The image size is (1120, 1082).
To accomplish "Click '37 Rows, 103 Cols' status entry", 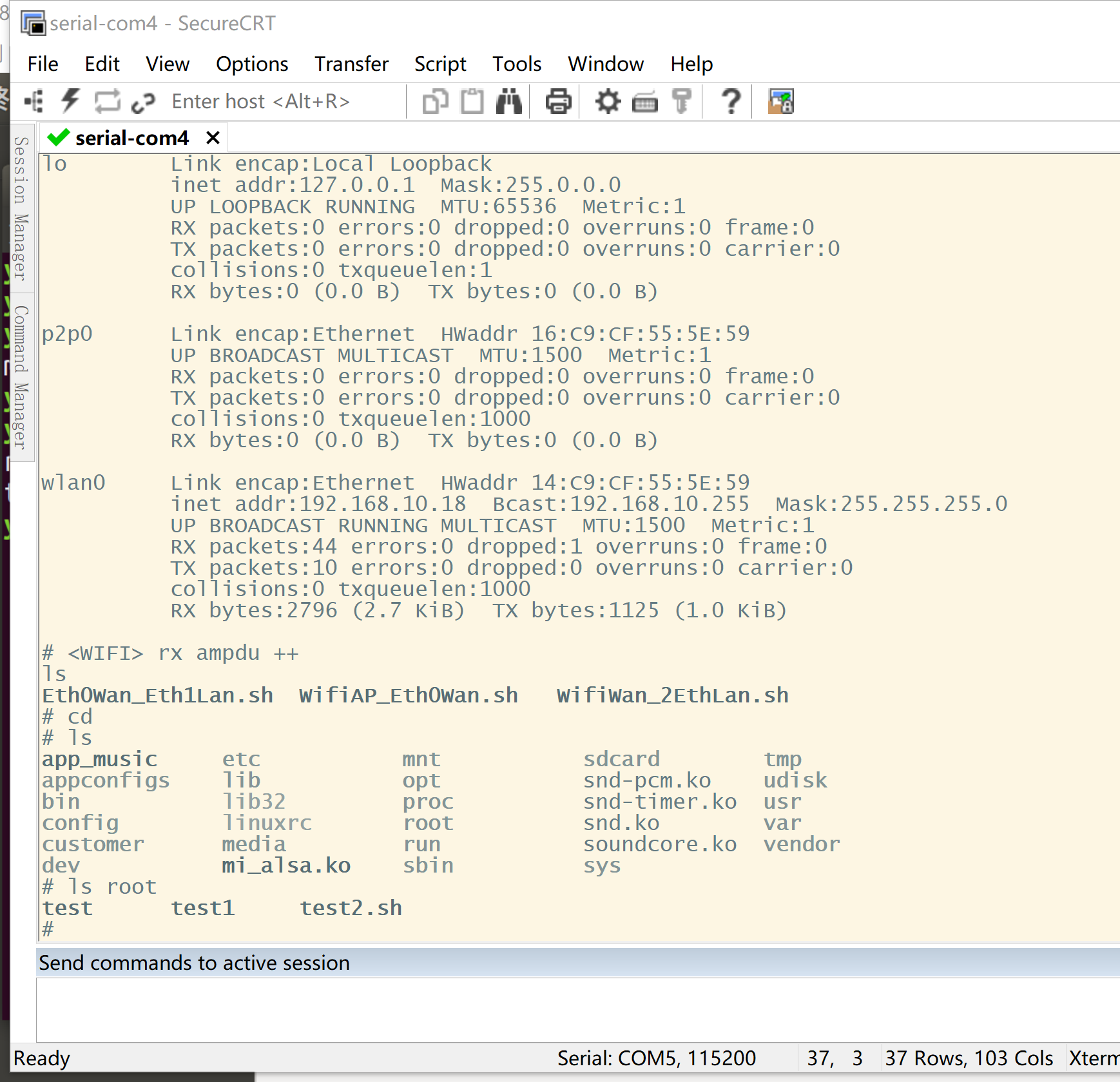I will [x=969, y=1058].
